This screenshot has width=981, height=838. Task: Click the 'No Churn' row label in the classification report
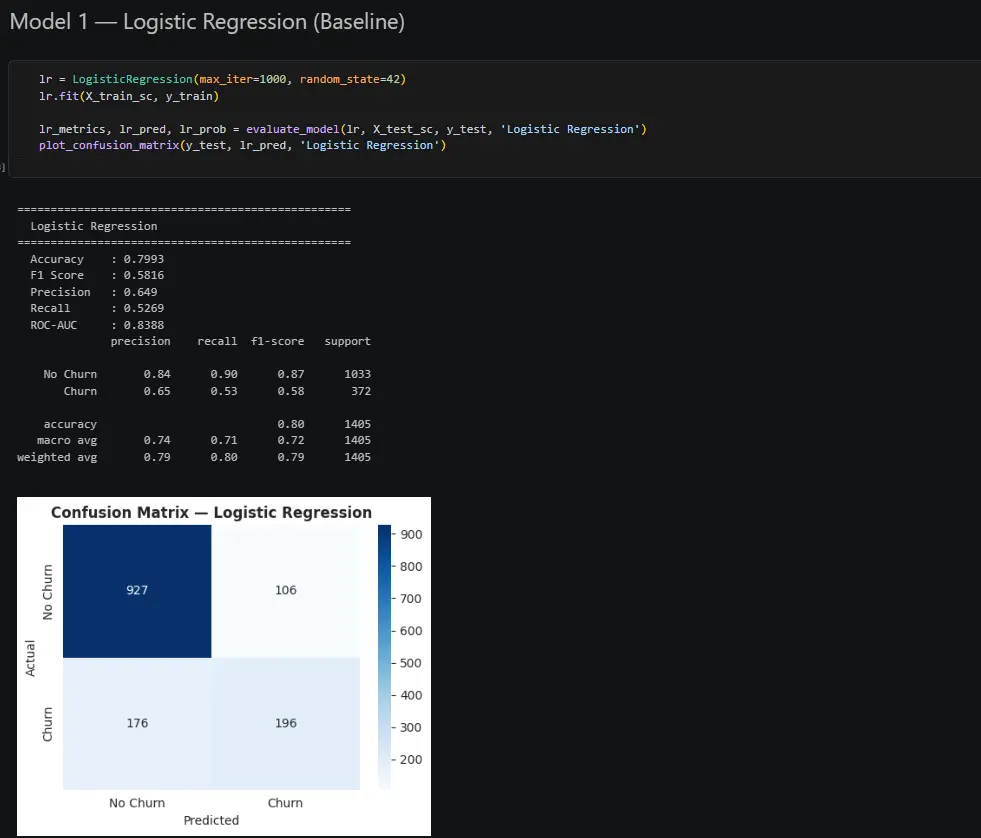click(x=70, y=374)
